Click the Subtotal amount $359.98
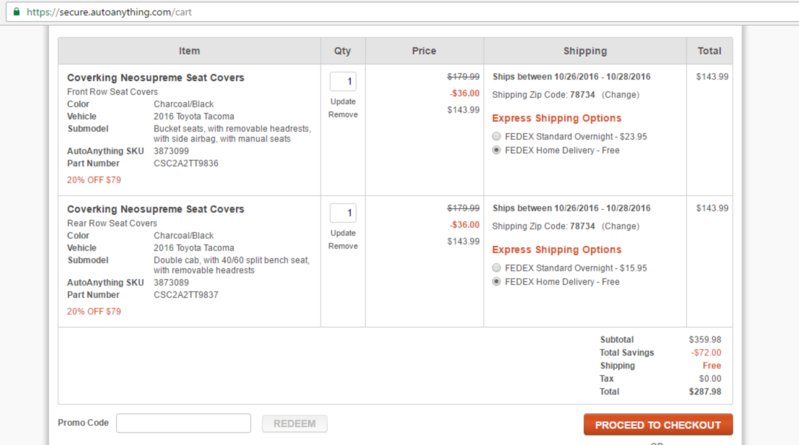Screen dimensions: 799x445 705,339
